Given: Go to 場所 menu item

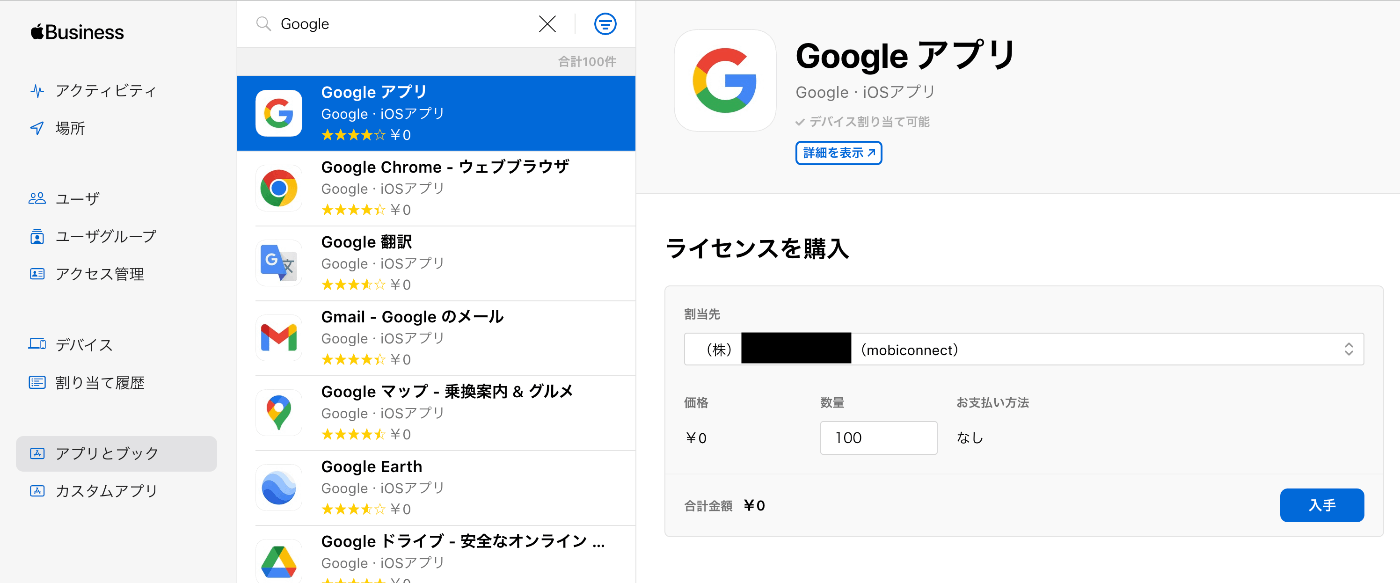Looking at the screenshot, I should pos(70,128).
